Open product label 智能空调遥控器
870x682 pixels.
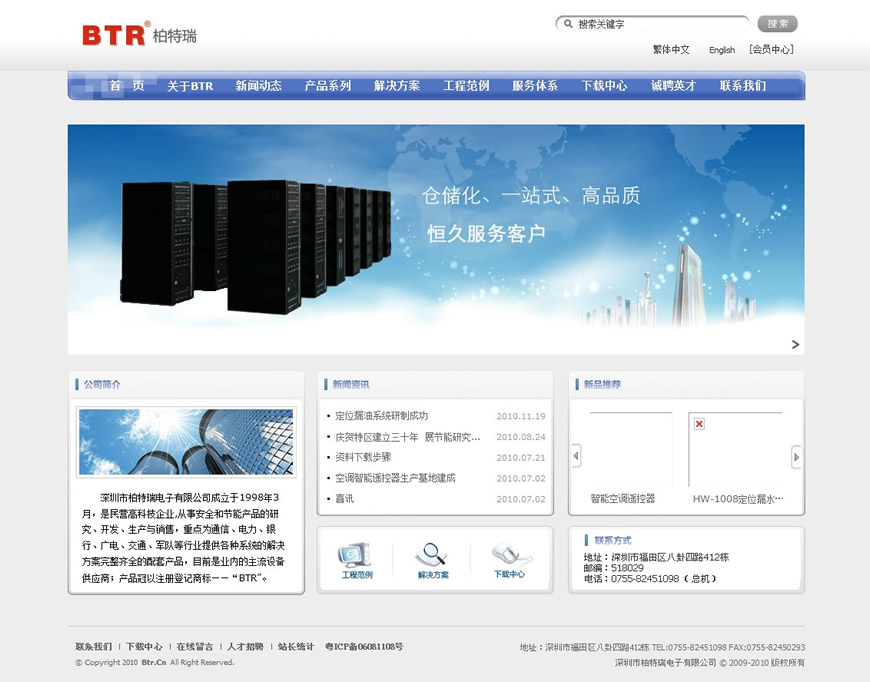[x=623, y=498]
